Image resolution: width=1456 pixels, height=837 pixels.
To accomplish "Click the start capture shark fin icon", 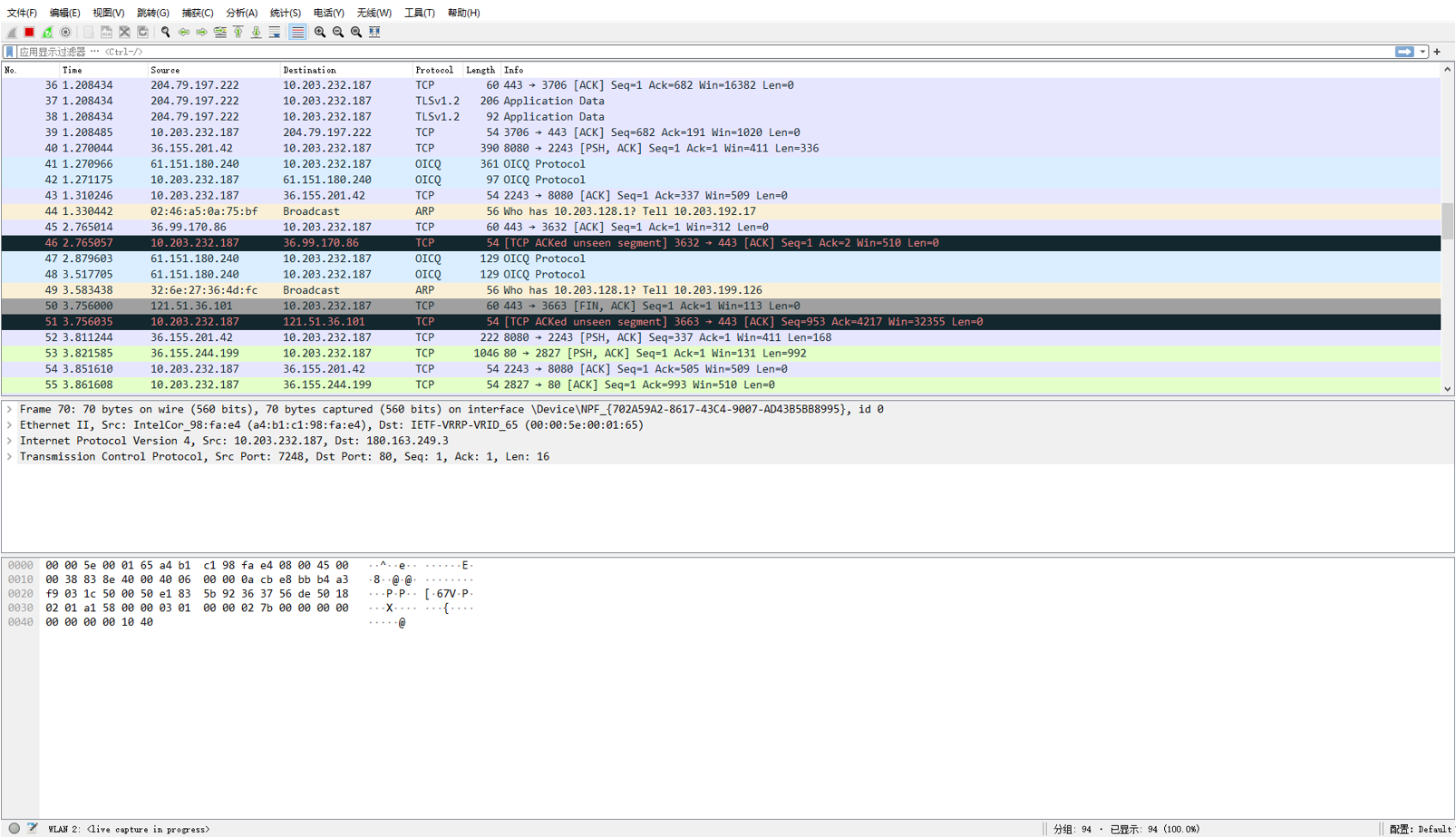I will point(12,32).
